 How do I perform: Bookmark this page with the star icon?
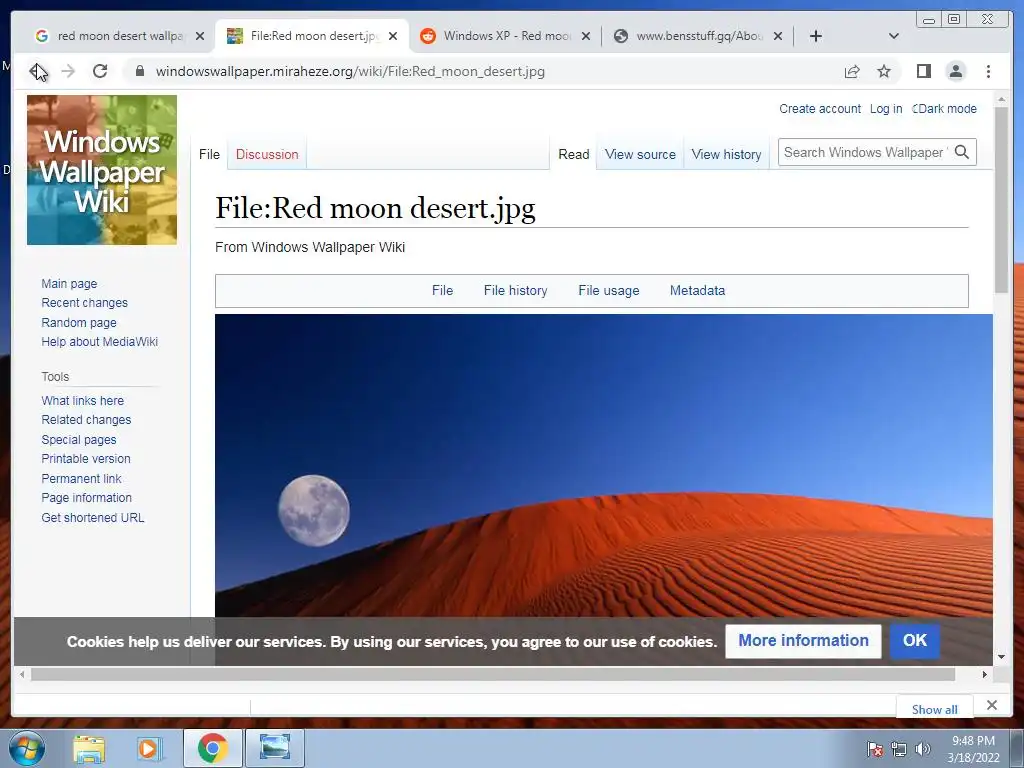coord(884,71)
